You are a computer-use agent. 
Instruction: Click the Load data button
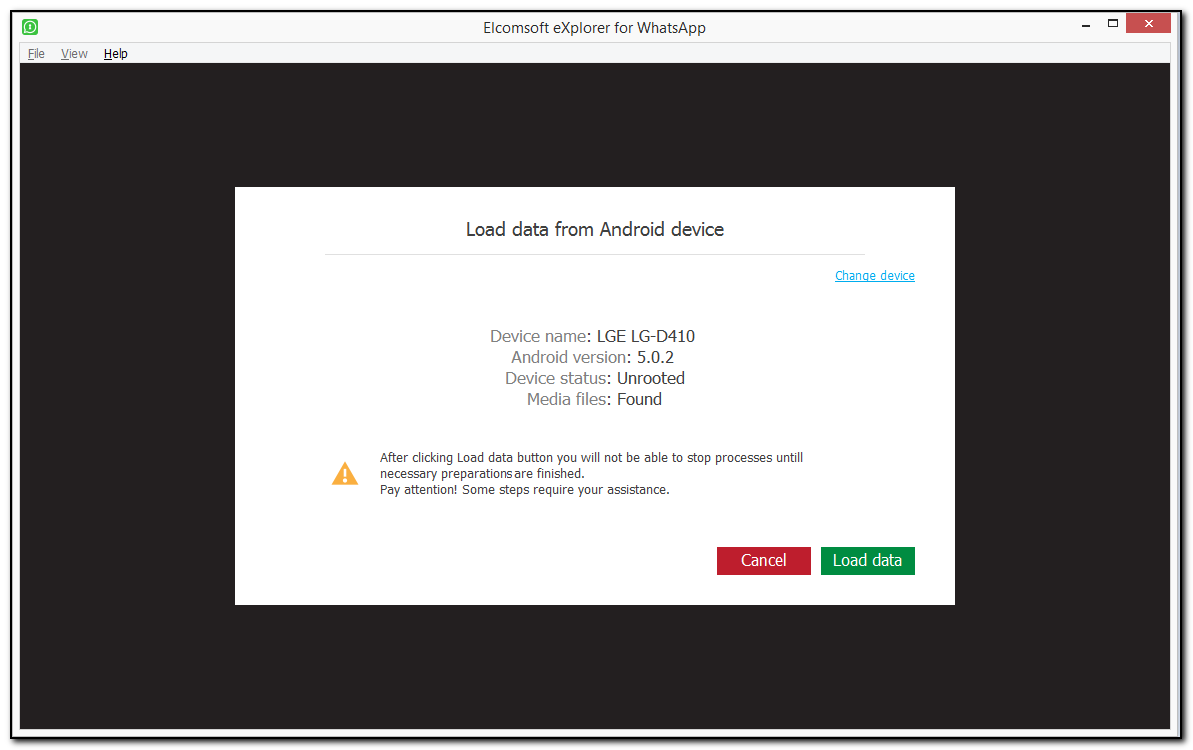coord(867,561)
